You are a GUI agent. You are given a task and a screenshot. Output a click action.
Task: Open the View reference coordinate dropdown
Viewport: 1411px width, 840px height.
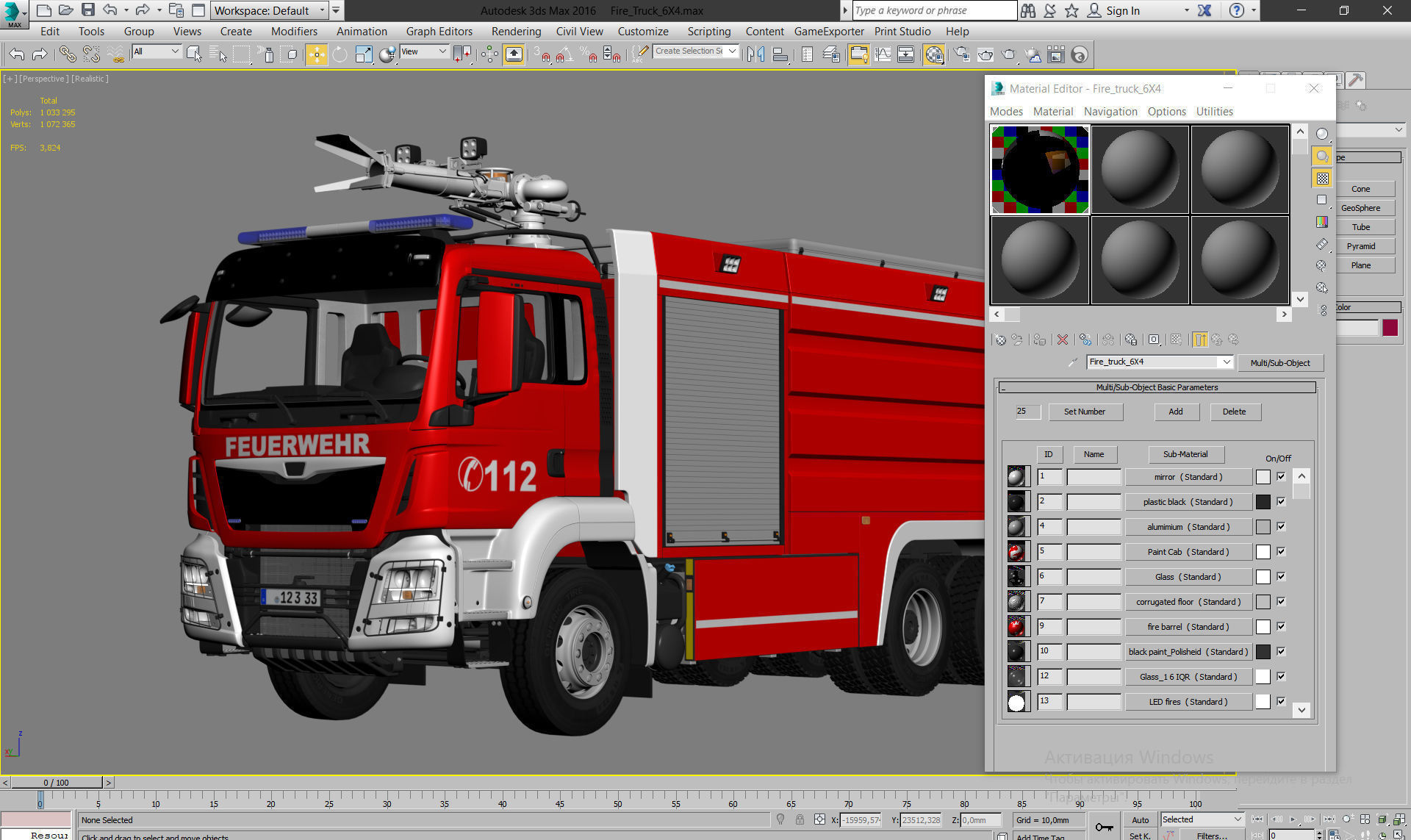point(424,51)
